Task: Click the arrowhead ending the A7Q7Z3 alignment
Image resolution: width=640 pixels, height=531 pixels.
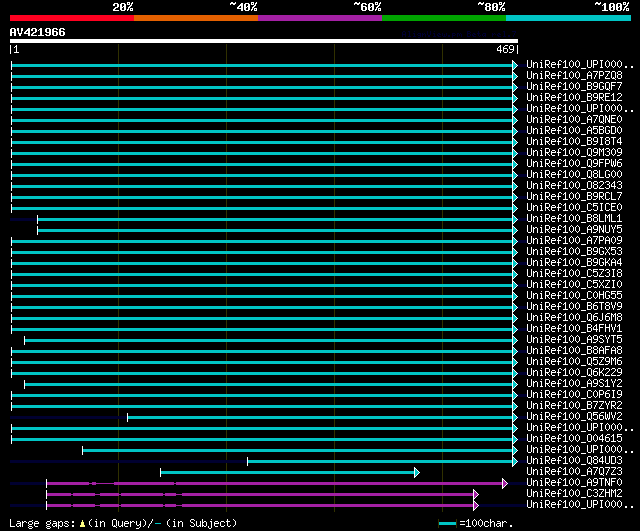Action: (417, 473)
